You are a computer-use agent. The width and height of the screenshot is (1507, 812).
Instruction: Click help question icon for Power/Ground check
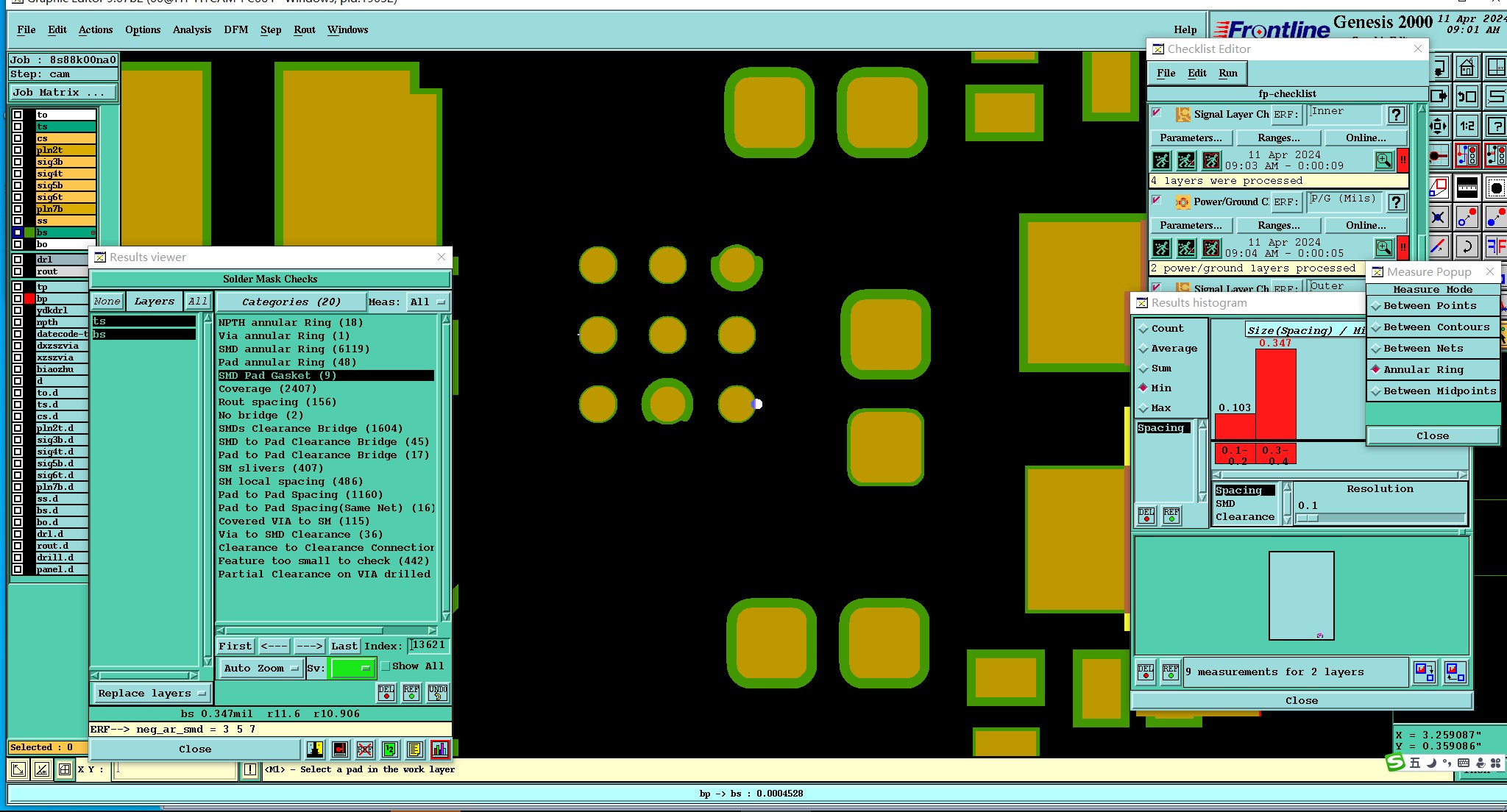1396,202
